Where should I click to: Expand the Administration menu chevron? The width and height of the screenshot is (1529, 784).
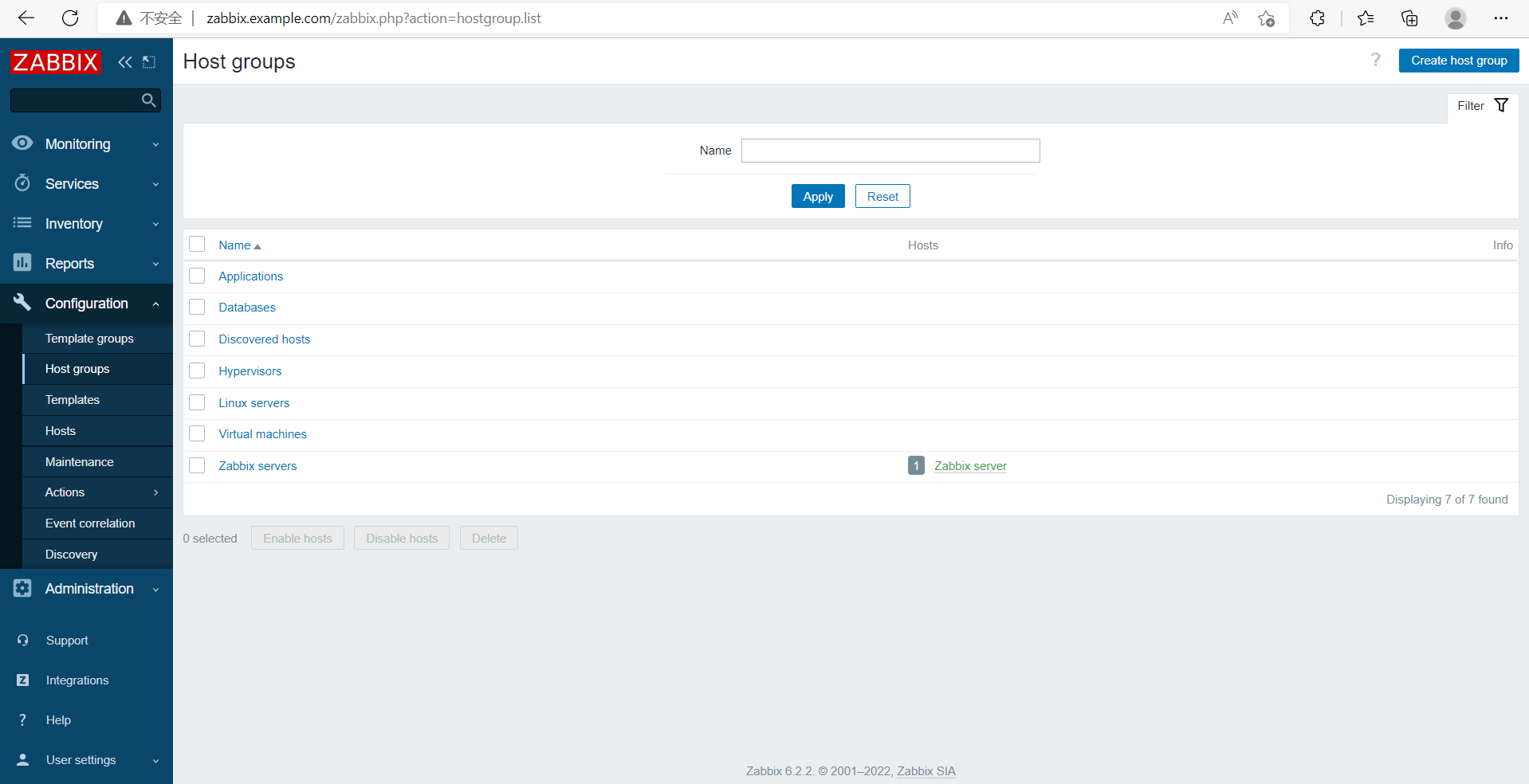tap(156, 590)
